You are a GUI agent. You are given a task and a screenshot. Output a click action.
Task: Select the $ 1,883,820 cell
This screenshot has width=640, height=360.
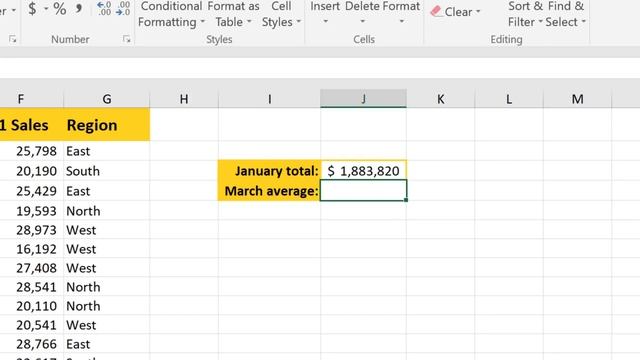click(363, 171)
